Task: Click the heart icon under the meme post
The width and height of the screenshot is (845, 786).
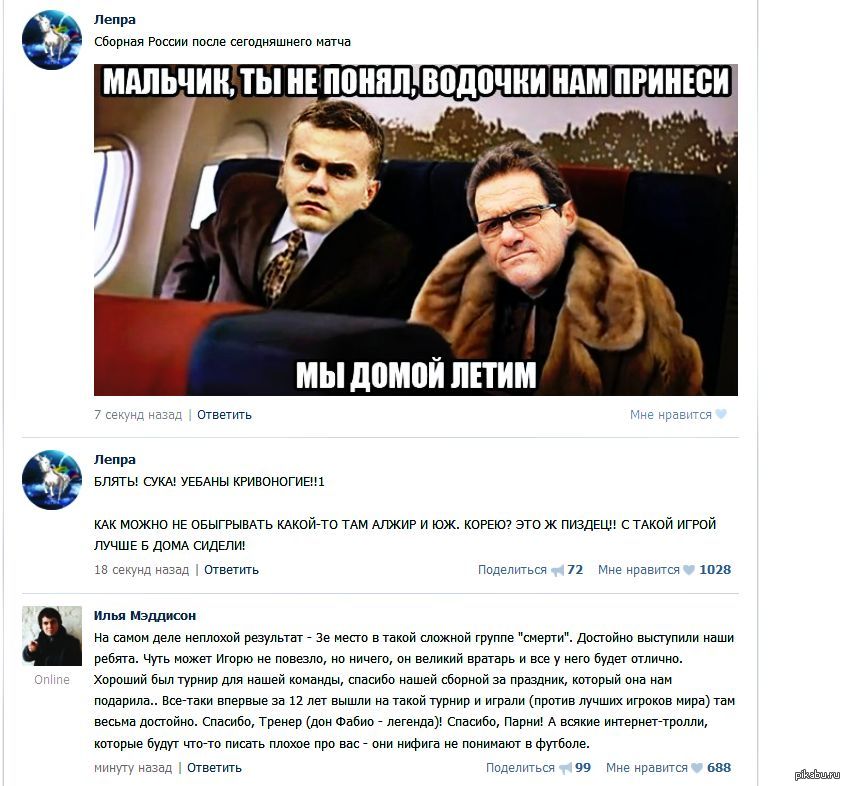Action: click(x=721, y=414)
